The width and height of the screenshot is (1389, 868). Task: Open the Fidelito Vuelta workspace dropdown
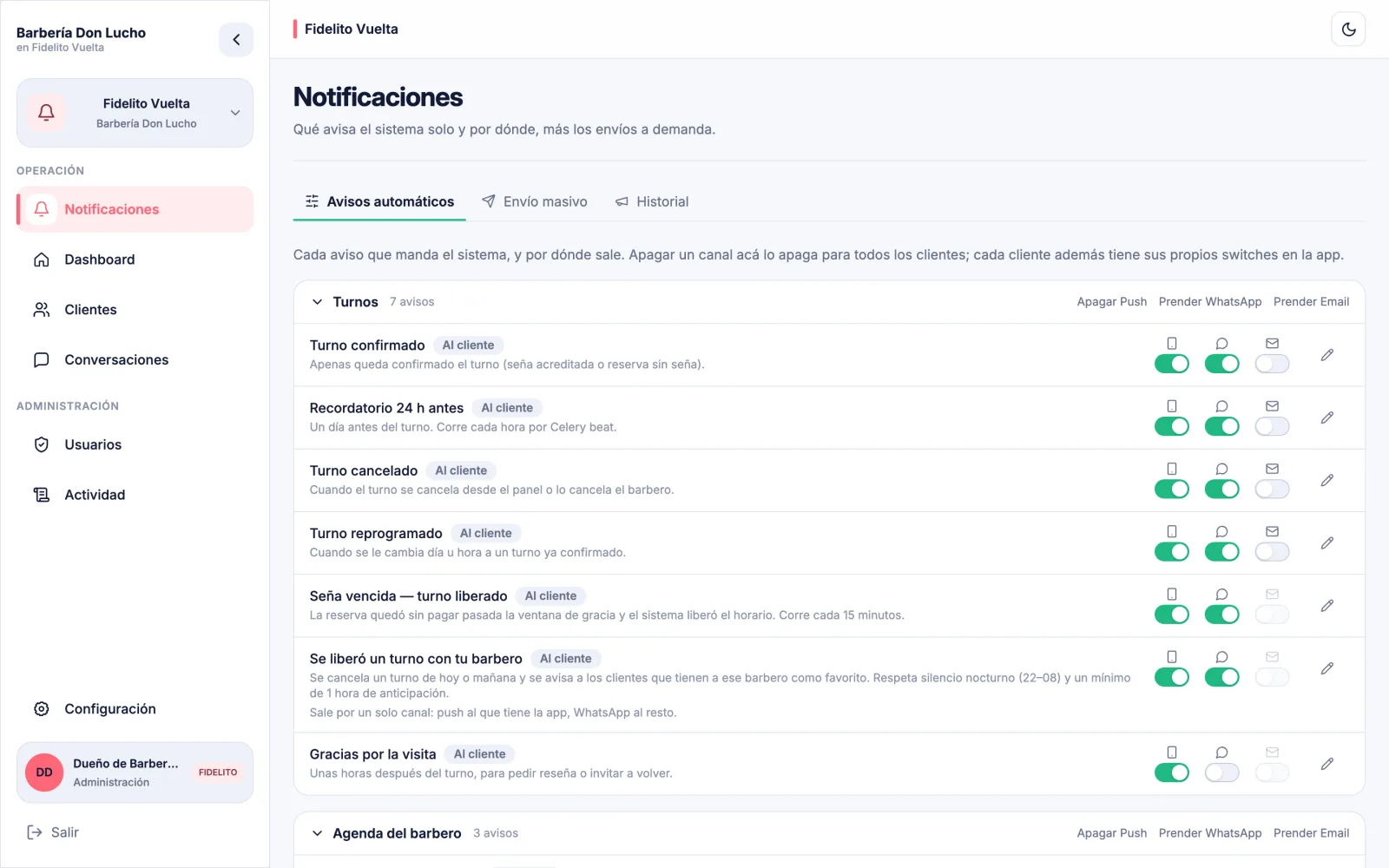click(x=135, y=113)
